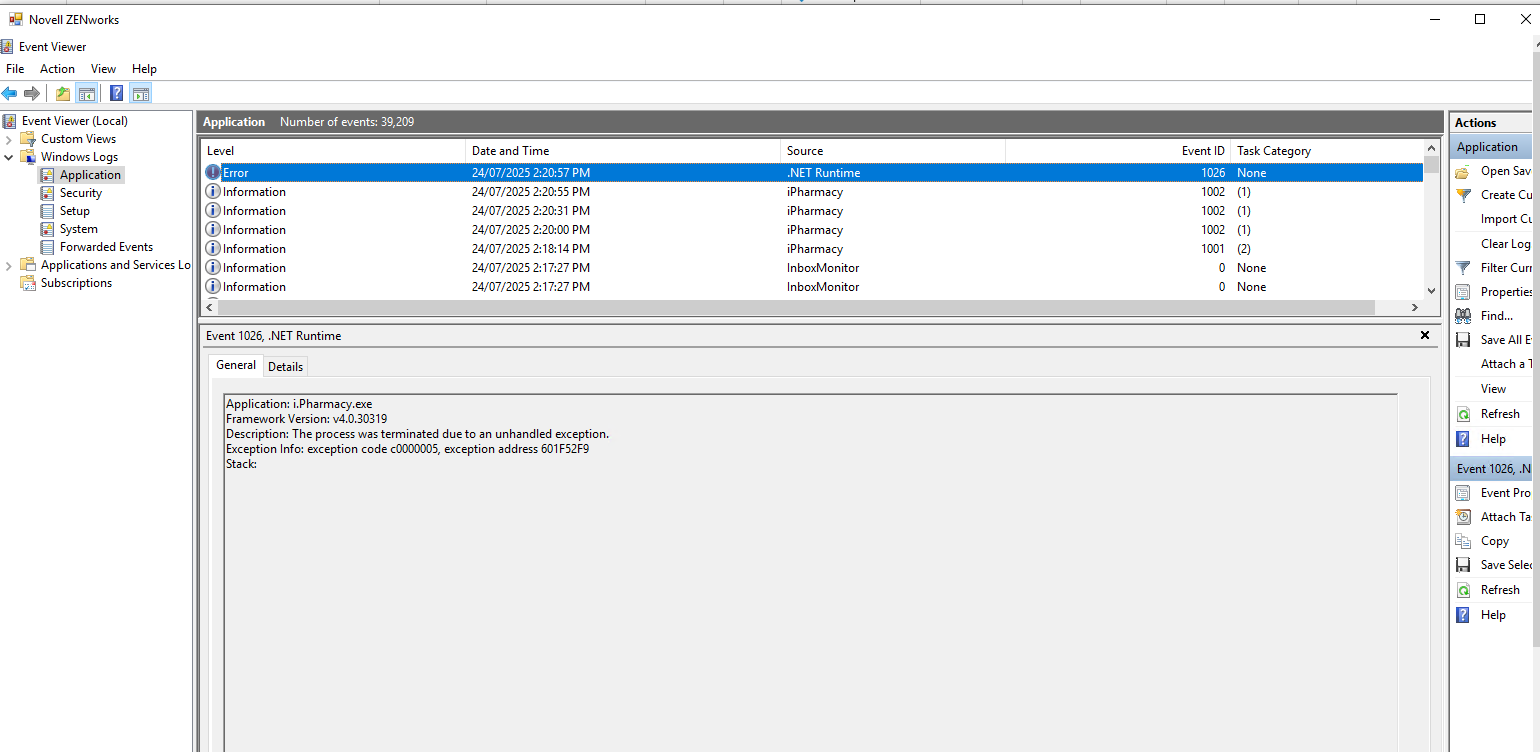Click the horizontal scrollbar of event list
Screen dimensions: 1540x752
[x=800, y=308]
